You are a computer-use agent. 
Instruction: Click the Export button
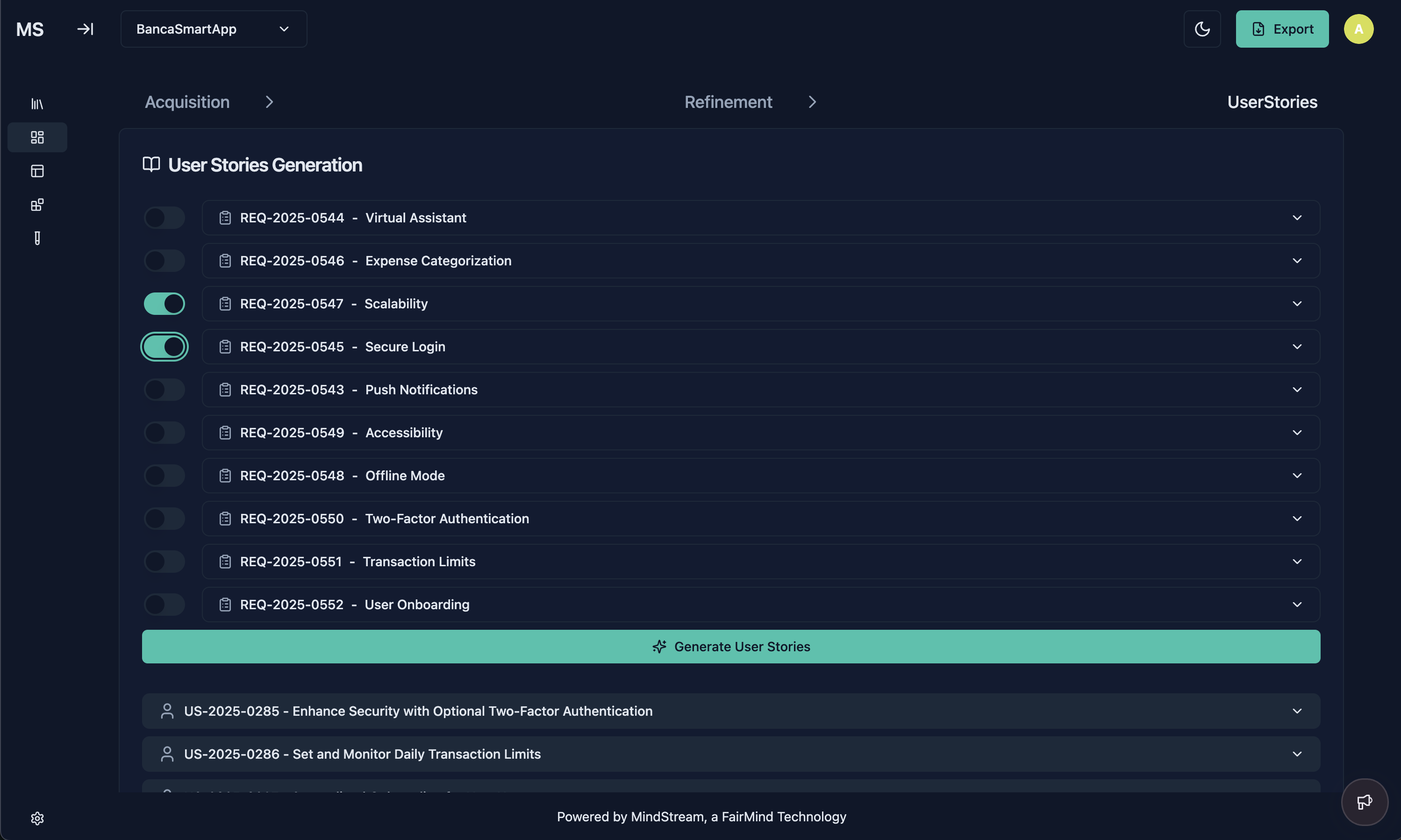(1281, 29)
